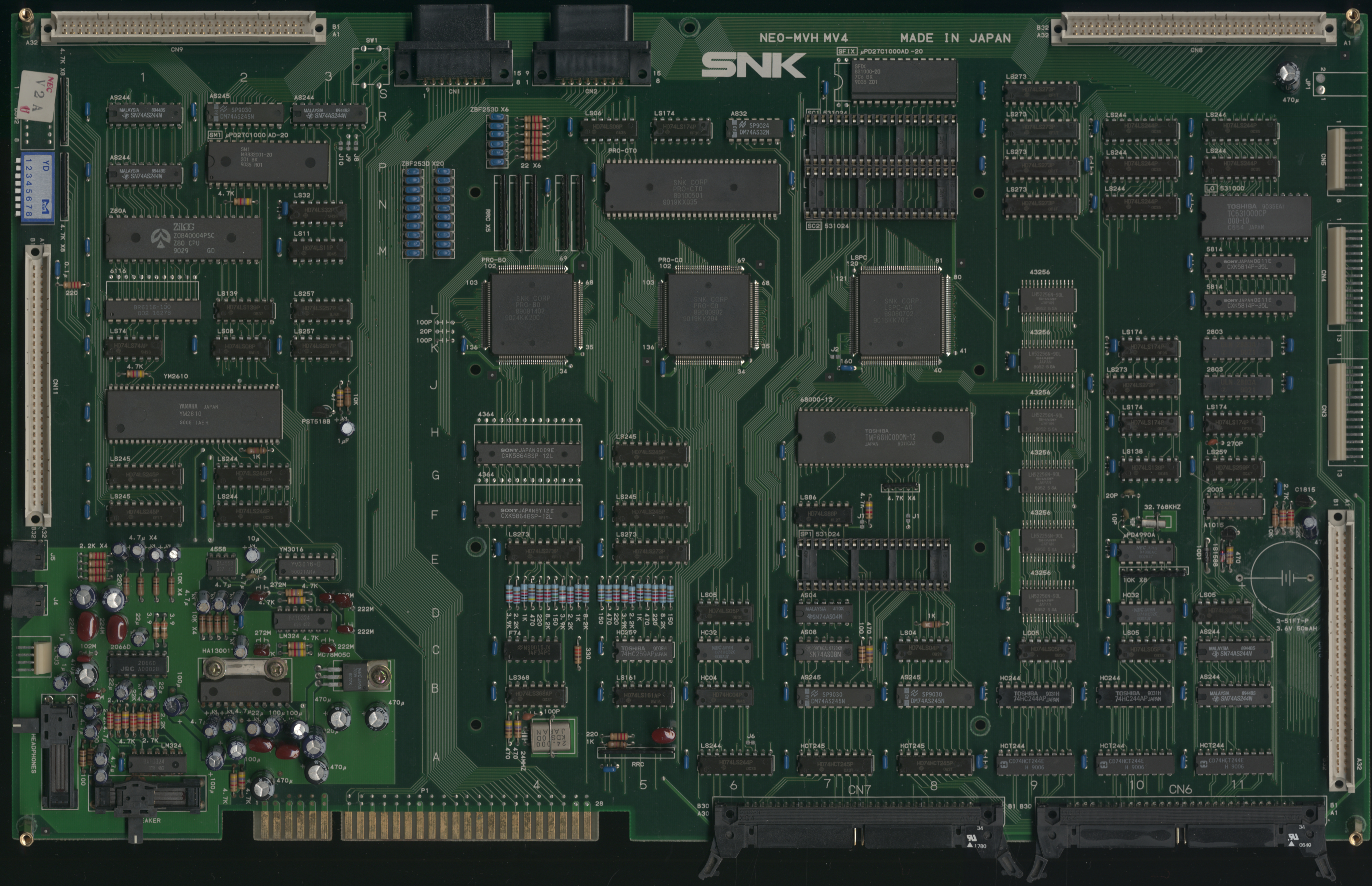The image size is (1372, 886).
Task: Select the Zilog Z80 CPU chip
Action: click(x=183, y=239)
